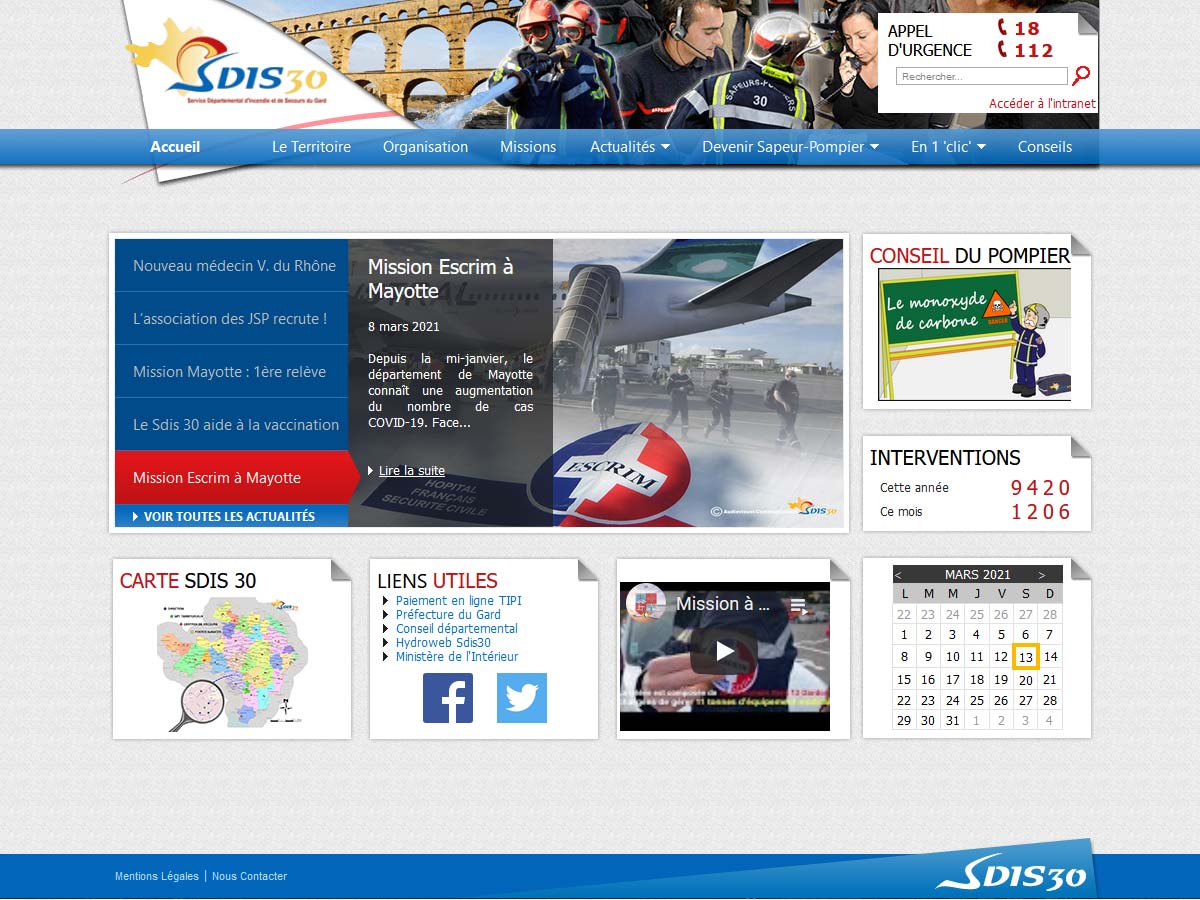Open the video playlist menu icon
Viewport: 1200px width, 900px height.
point(798,605)
